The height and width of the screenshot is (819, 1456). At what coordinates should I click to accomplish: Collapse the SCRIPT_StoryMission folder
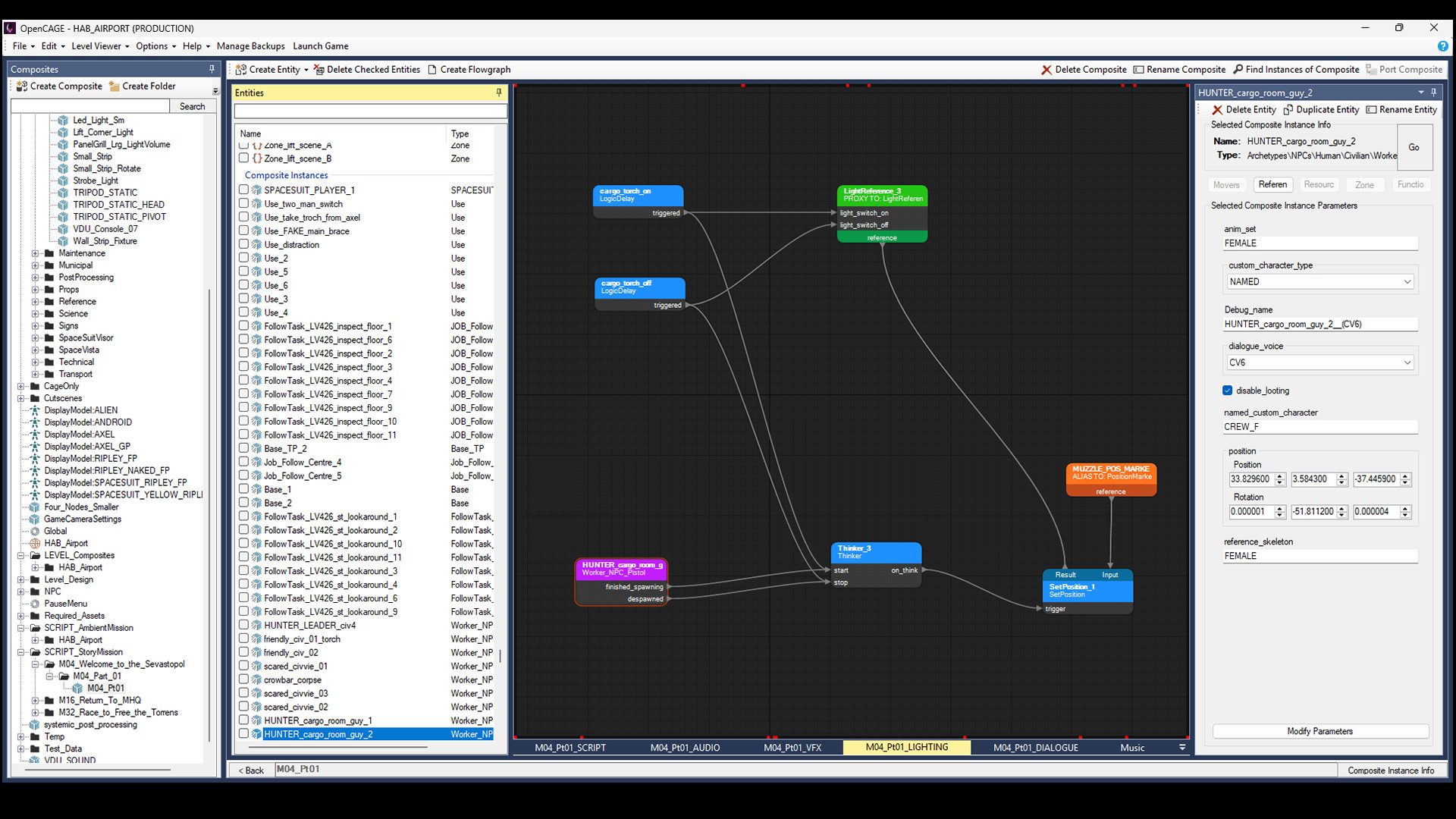20,652
